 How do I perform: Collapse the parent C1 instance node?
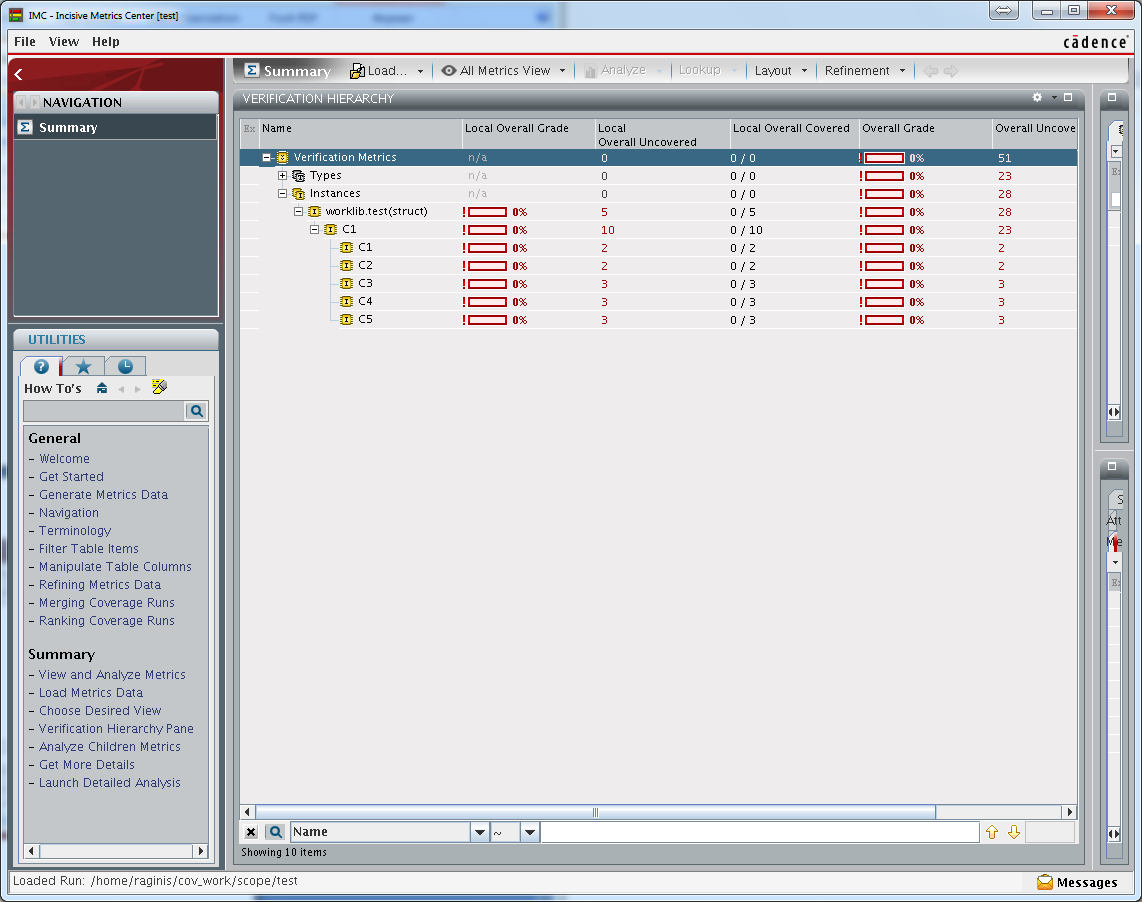(x=315, y=230)
